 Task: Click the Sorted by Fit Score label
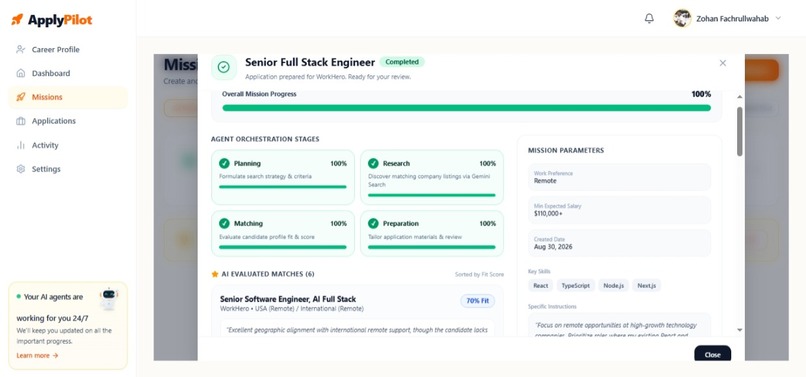click(479, 275)
